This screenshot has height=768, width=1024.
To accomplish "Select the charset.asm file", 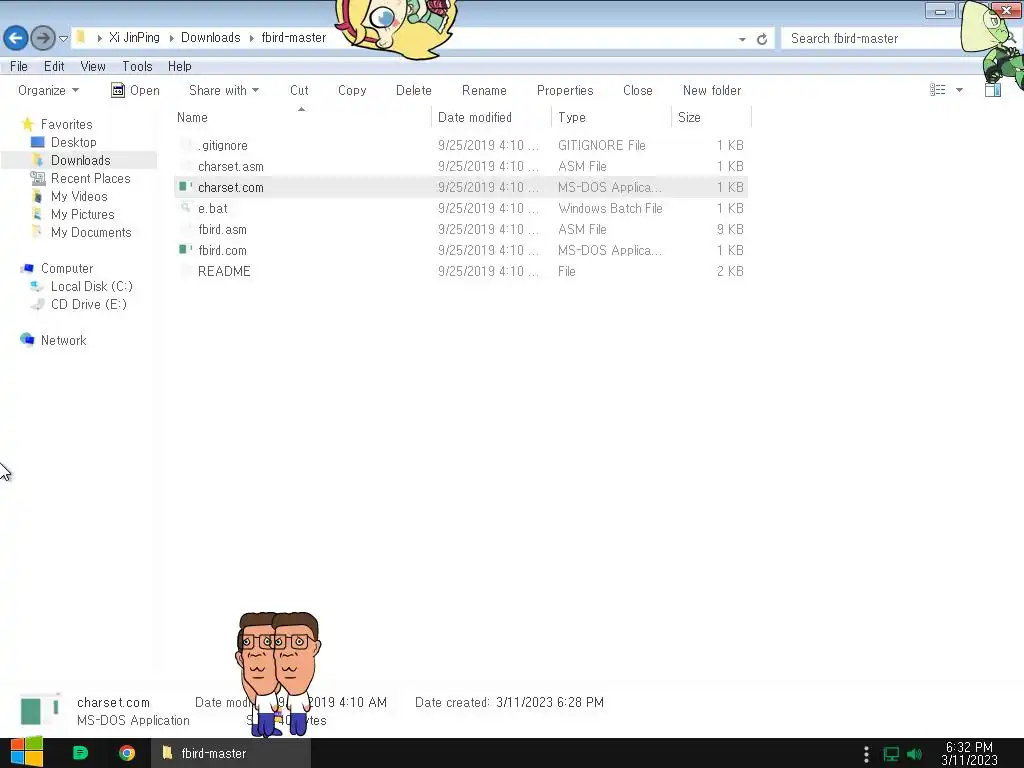I will click(460, 166).
